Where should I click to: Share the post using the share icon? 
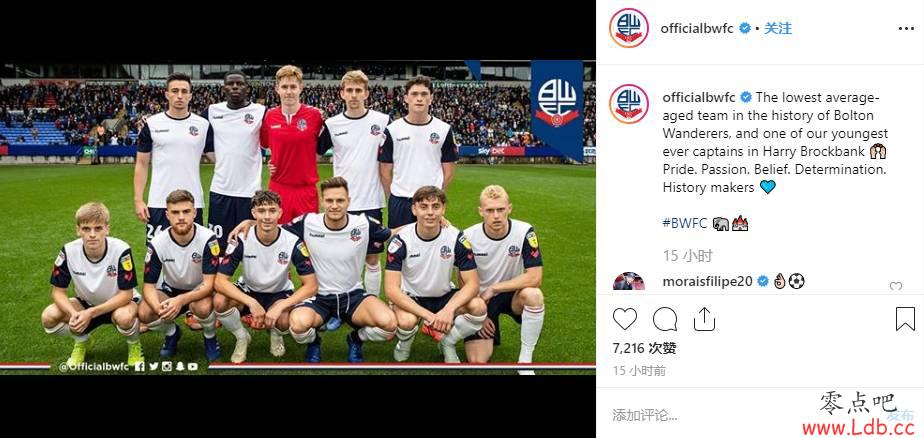click(704, 319)
